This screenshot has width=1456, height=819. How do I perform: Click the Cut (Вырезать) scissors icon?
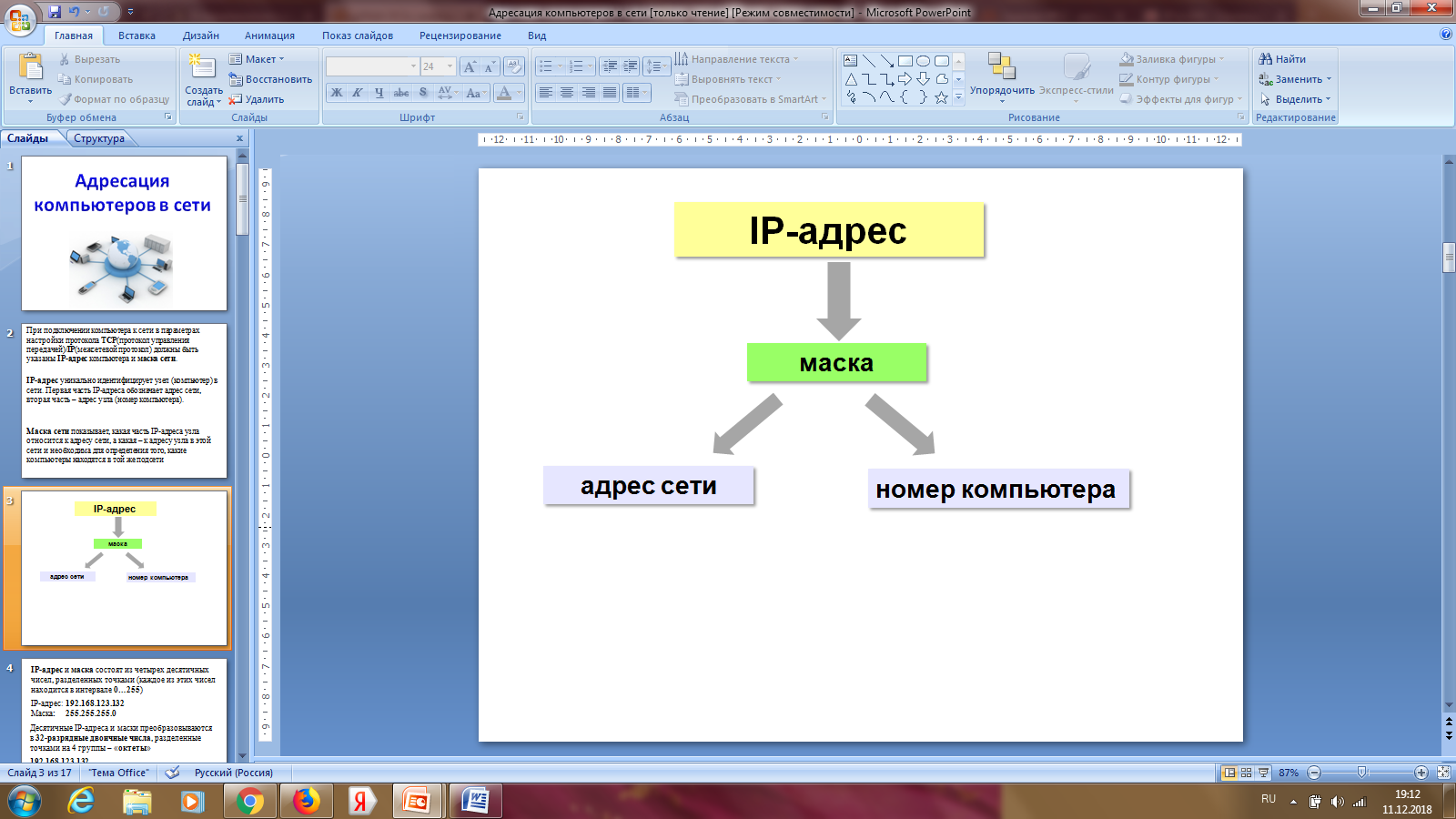click(x=65, y=59)
